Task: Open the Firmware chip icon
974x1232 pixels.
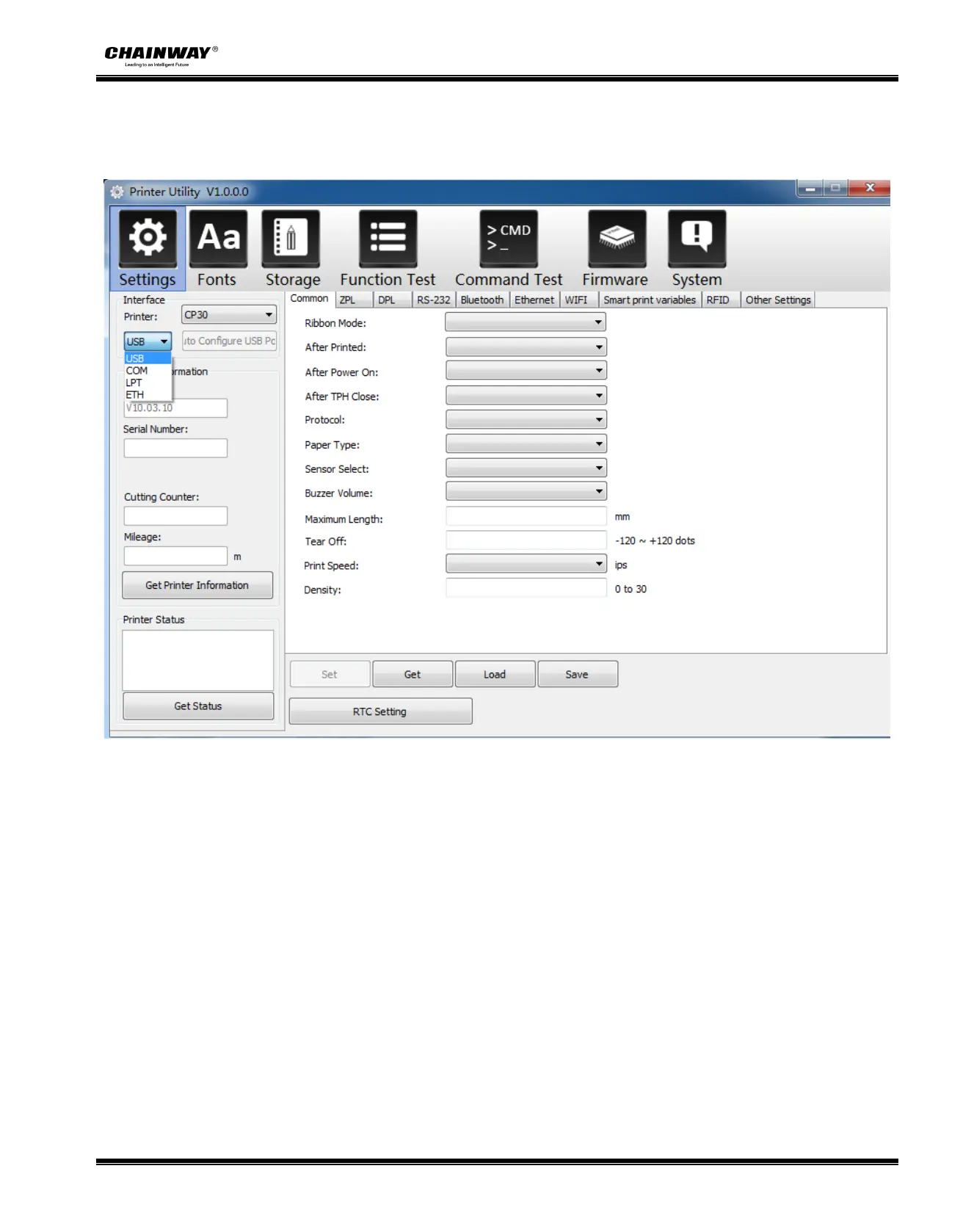Action: tap(617, 239)
